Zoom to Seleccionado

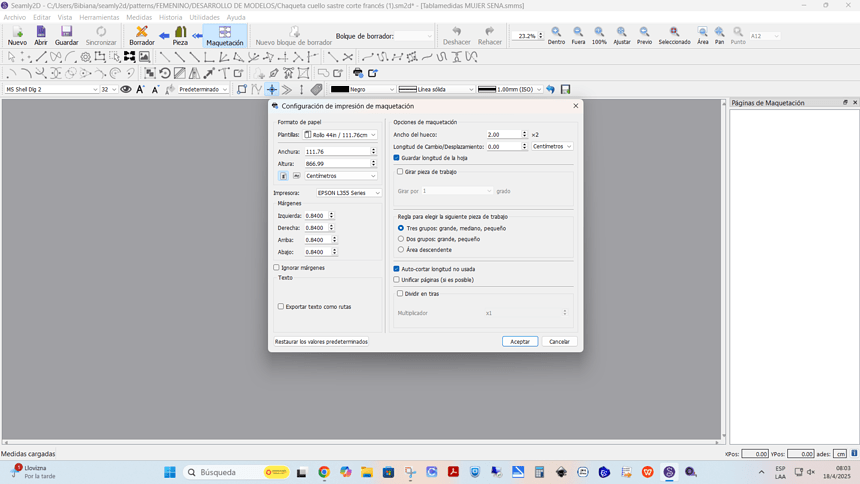coord(674,36)
